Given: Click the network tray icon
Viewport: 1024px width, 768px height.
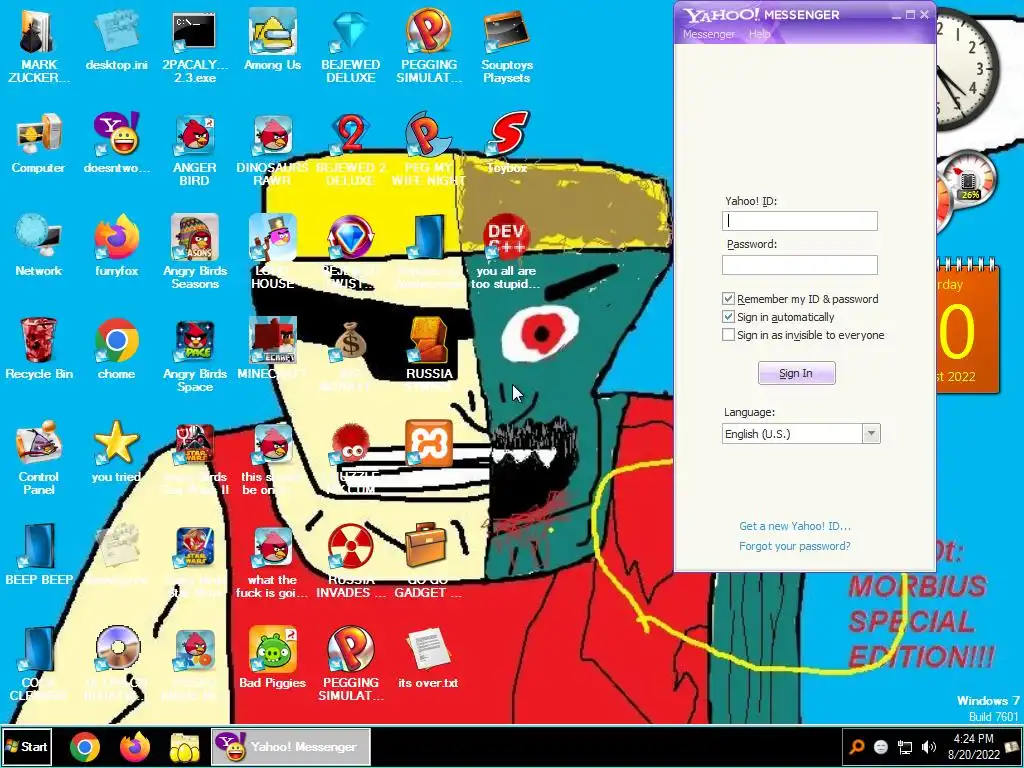Looking at the screenshot, I should coord(905,746).
